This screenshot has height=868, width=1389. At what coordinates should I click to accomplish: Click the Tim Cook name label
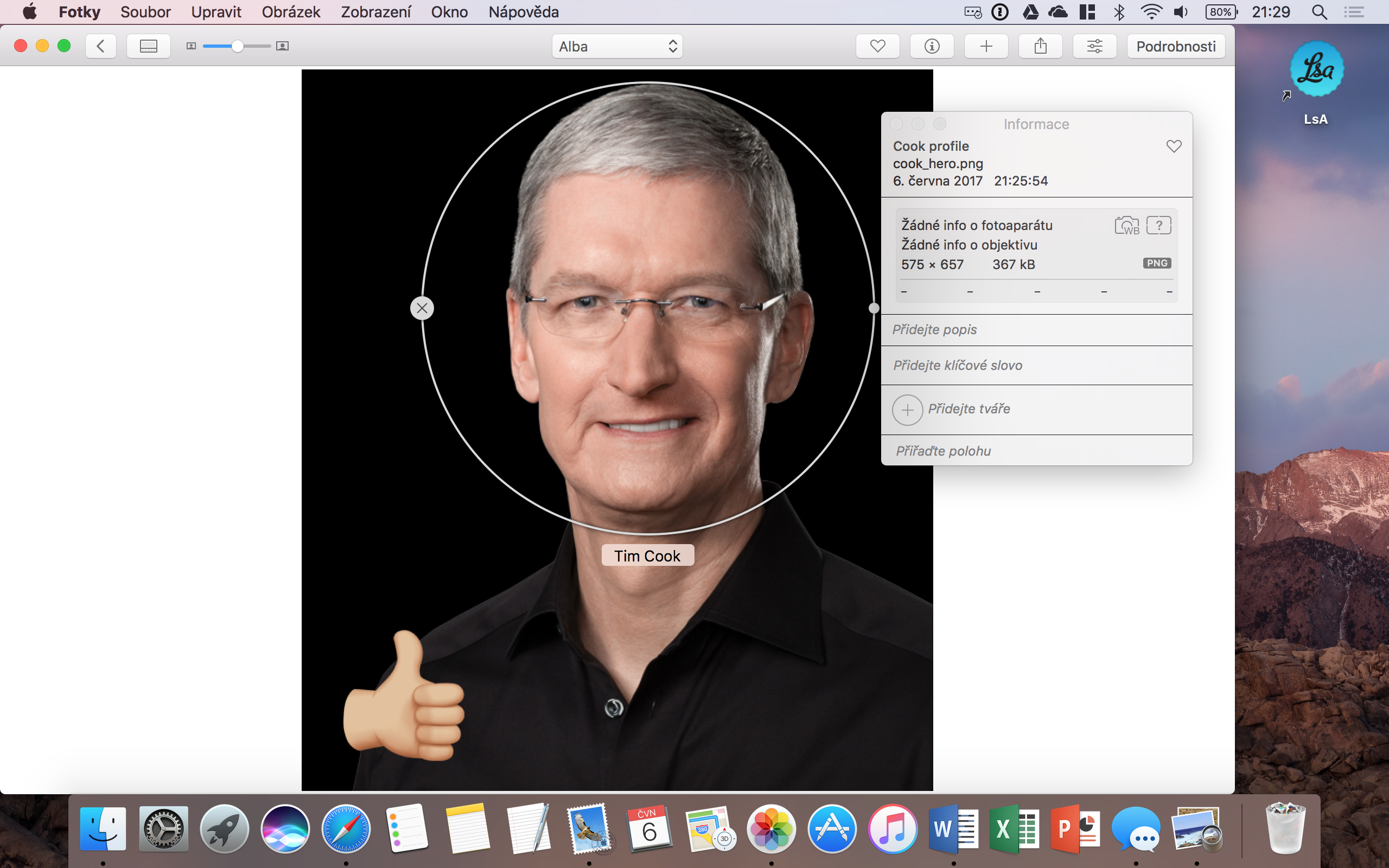[x=647, y=556]
